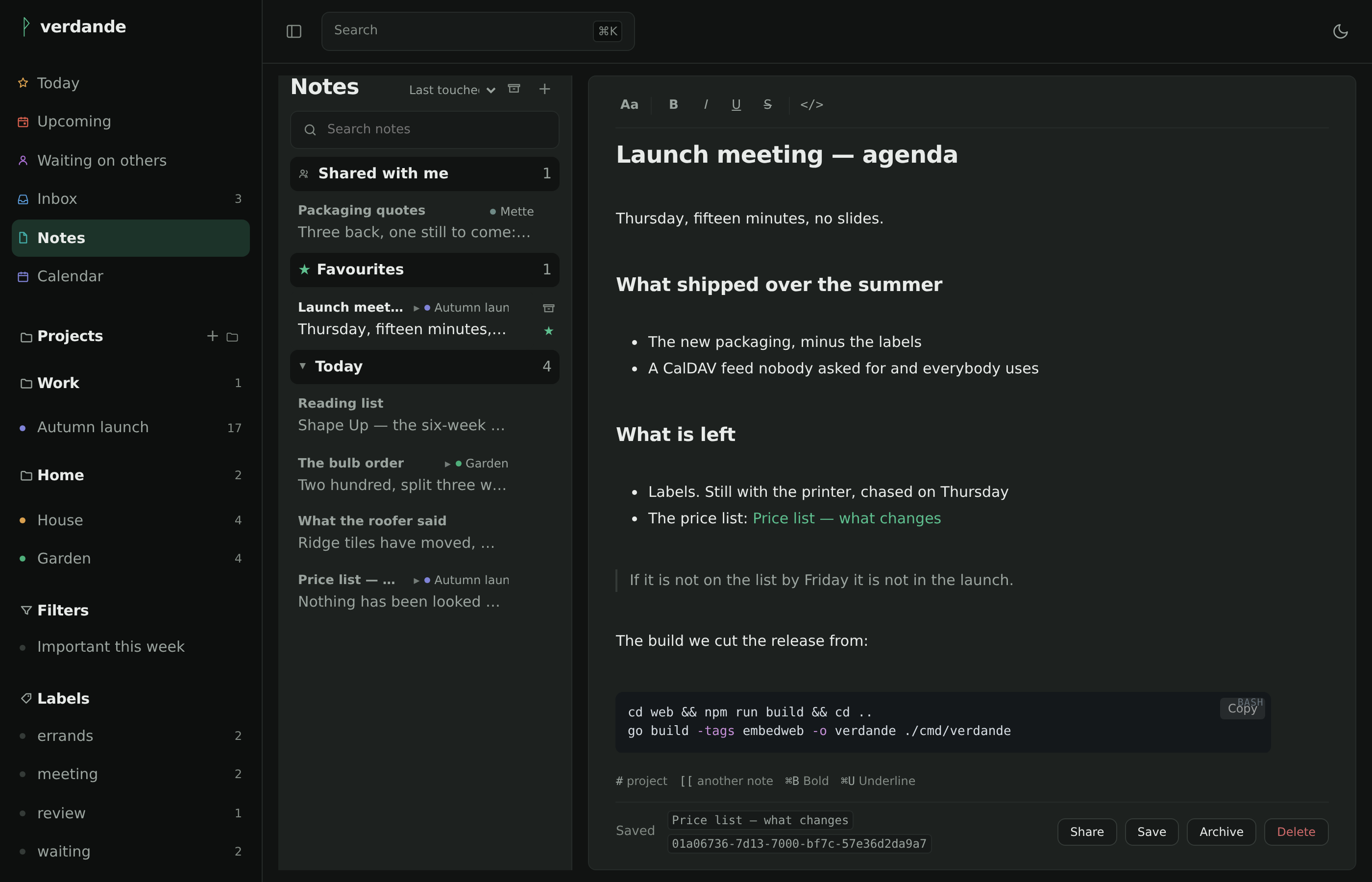Image resolution: width=1372 pixels, height=882 pixels.
Task: Open the Last touched sort dropdown
Action: [452, 90]
